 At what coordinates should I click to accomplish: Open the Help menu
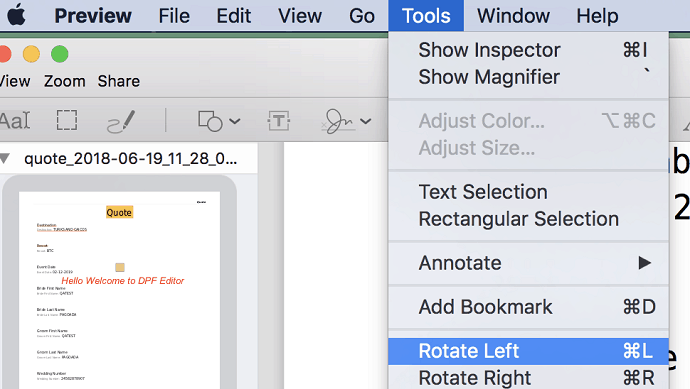tap(597, 16)
